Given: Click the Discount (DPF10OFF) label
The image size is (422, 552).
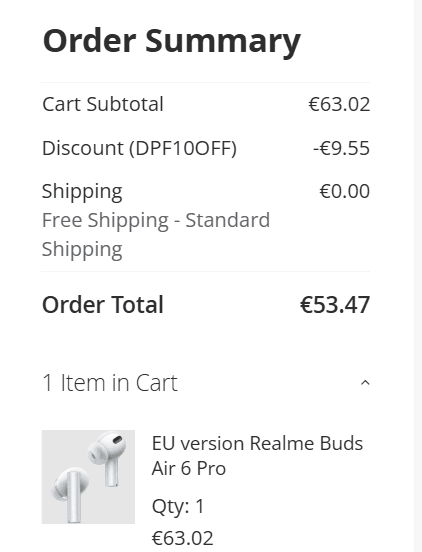Looking at the screenshot, I should [139, 148].
